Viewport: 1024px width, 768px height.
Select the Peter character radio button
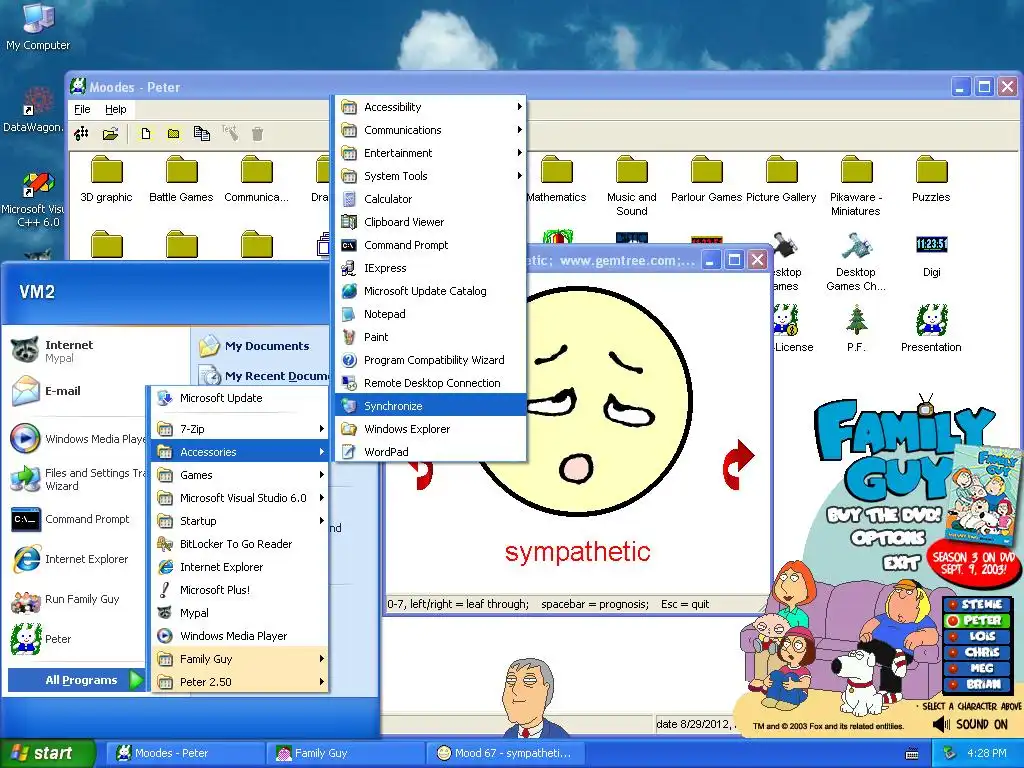pyautogui.click(x=954, y=620)
